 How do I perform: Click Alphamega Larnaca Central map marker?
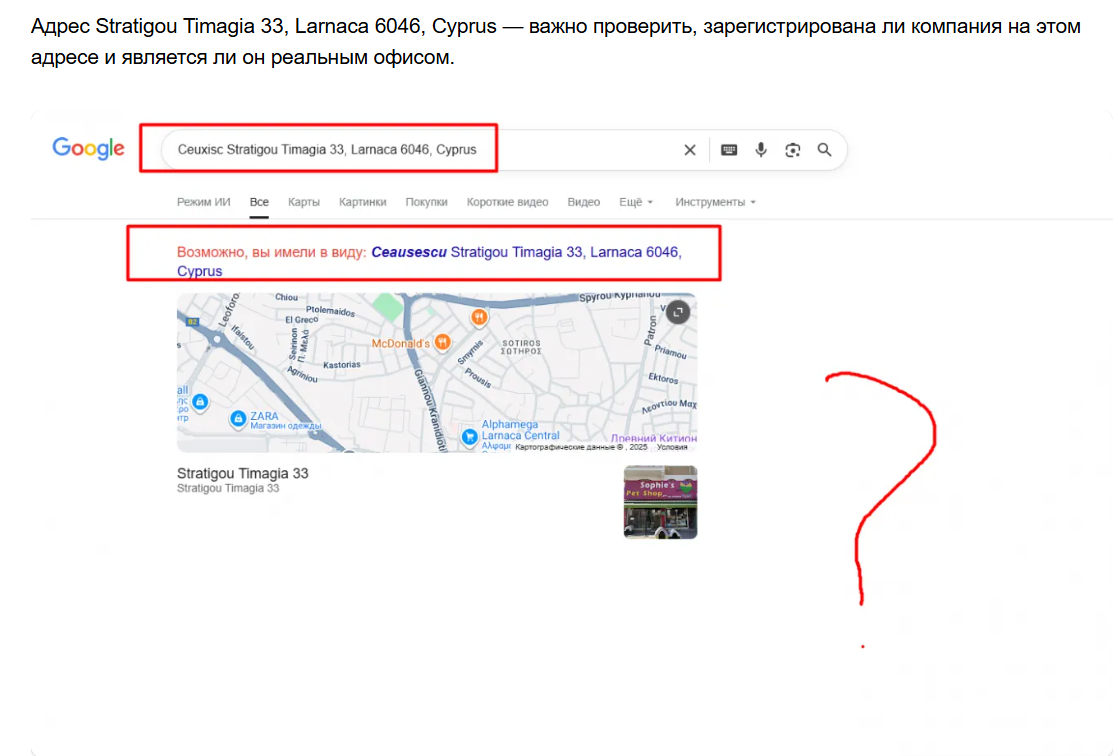(x=468, y=435)
